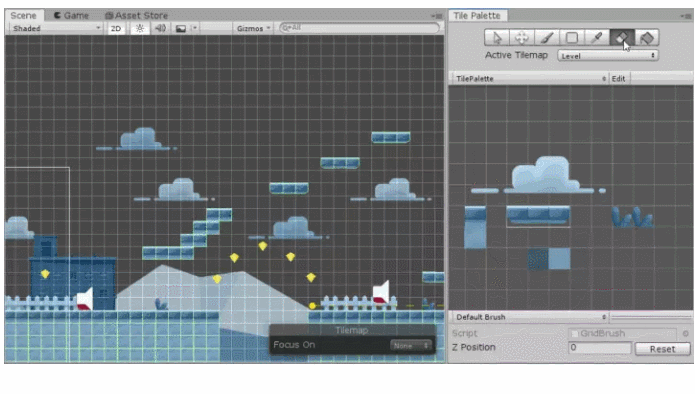The width and height of the screenshot is (695, 394).
Task: Select the two square block tiles in palette
Action: pos(549,258)
